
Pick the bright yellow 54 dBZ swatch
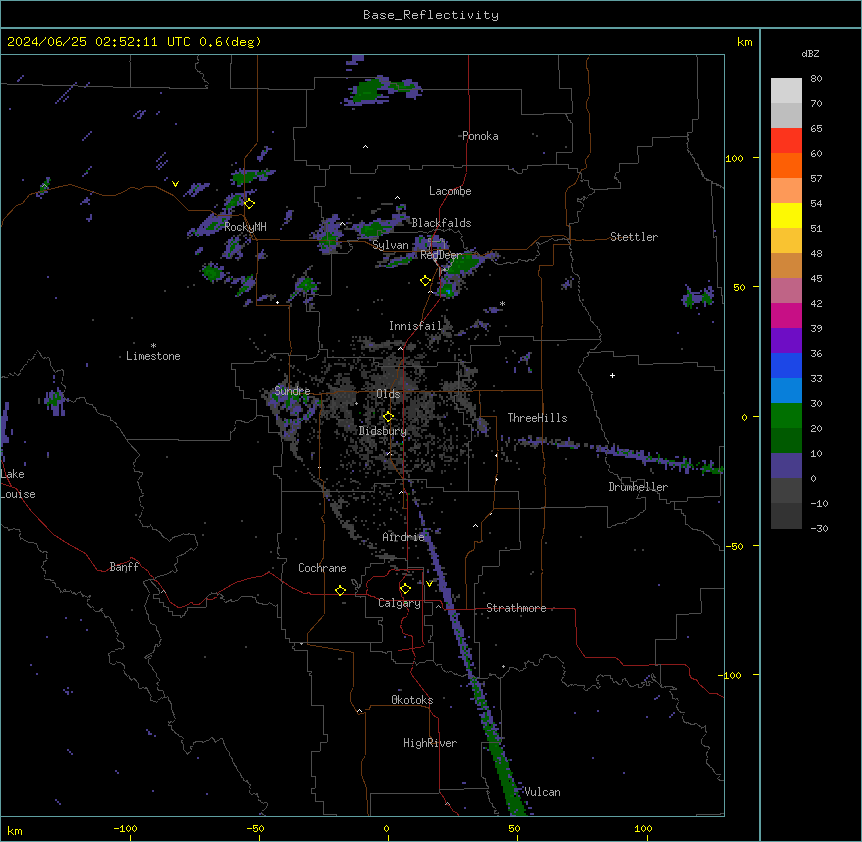tap(786, 215)
